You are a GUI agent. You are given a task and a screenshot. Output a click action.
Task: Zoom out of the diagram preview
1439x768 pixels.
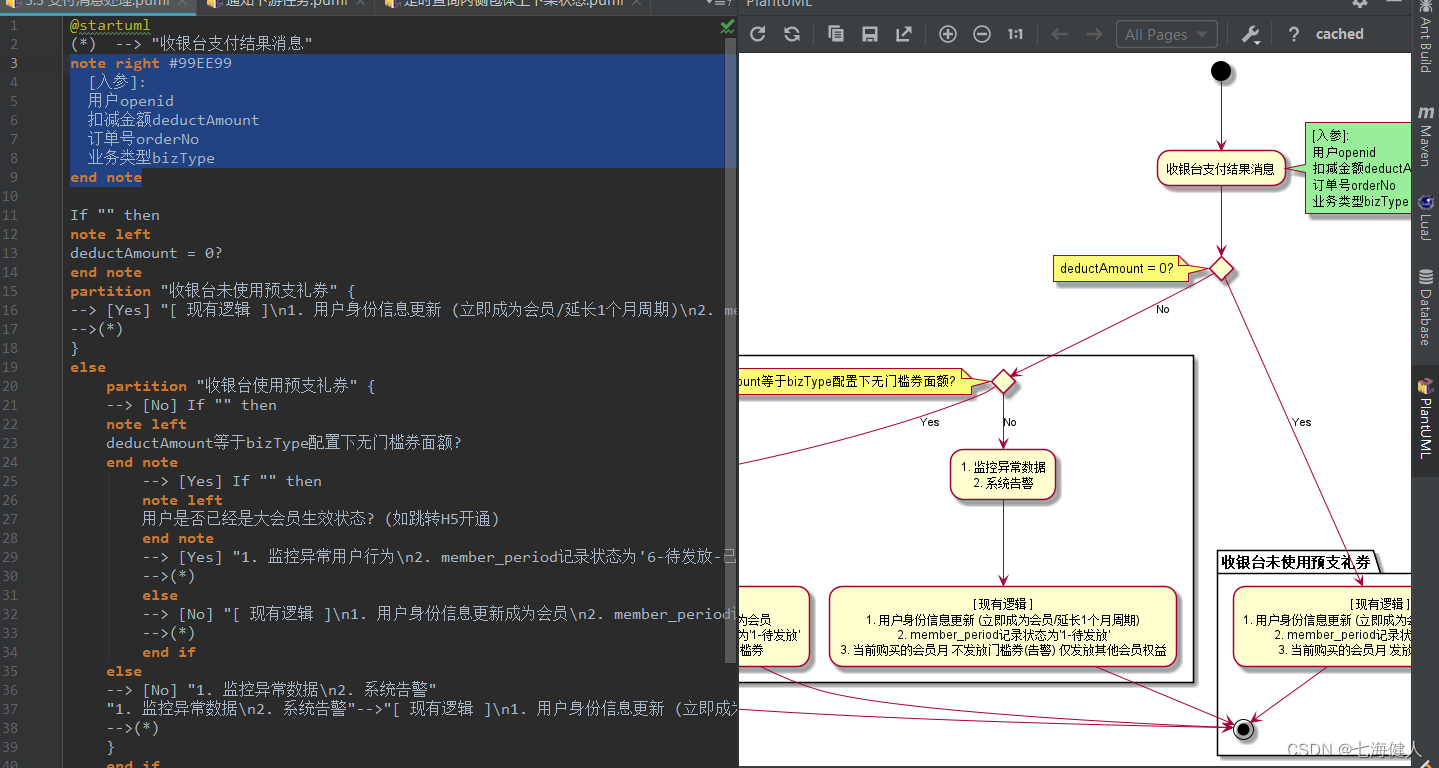(x=981, y=33)
